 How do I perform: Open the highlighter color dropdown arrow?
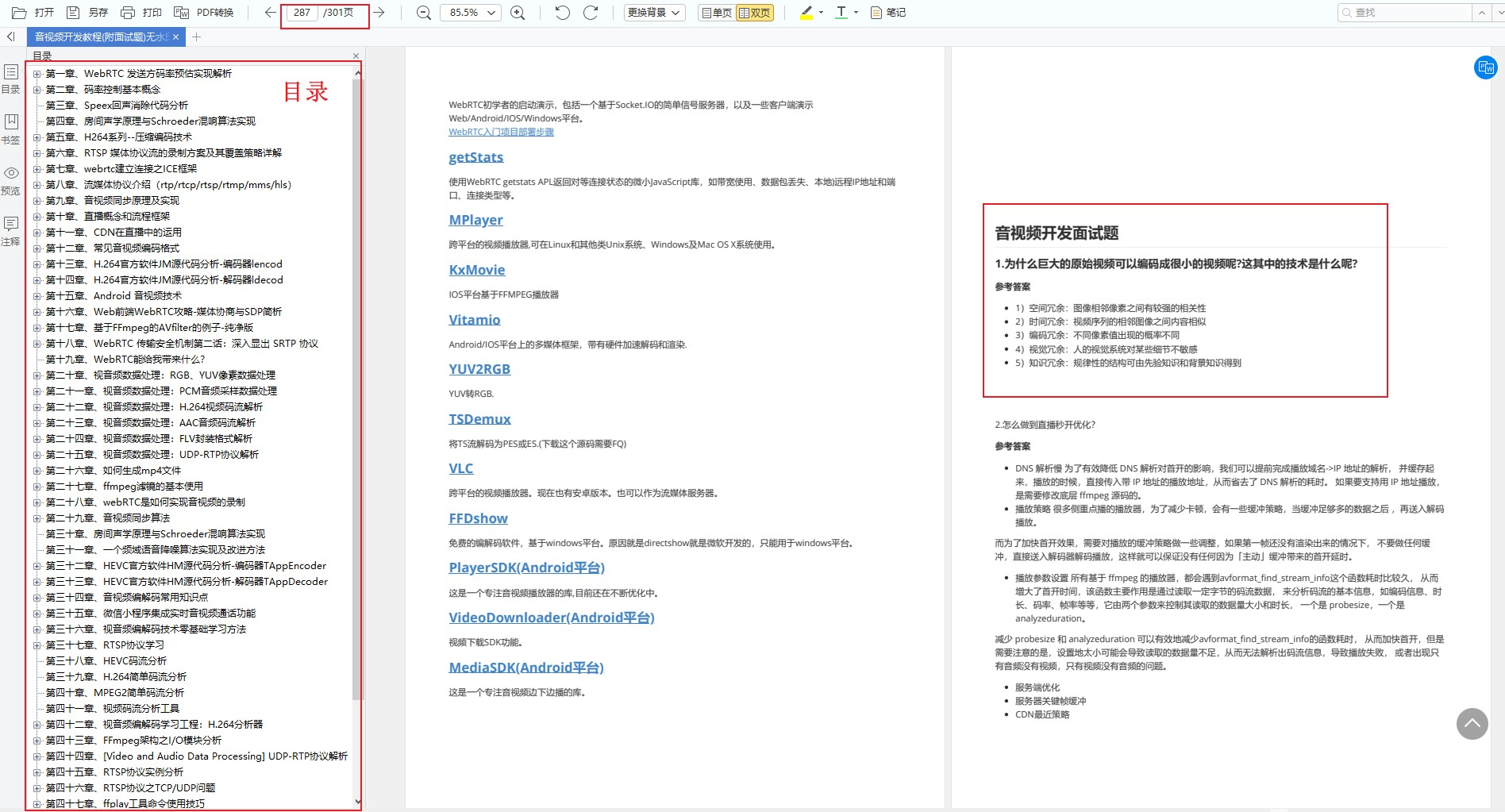tap(821, 13)
